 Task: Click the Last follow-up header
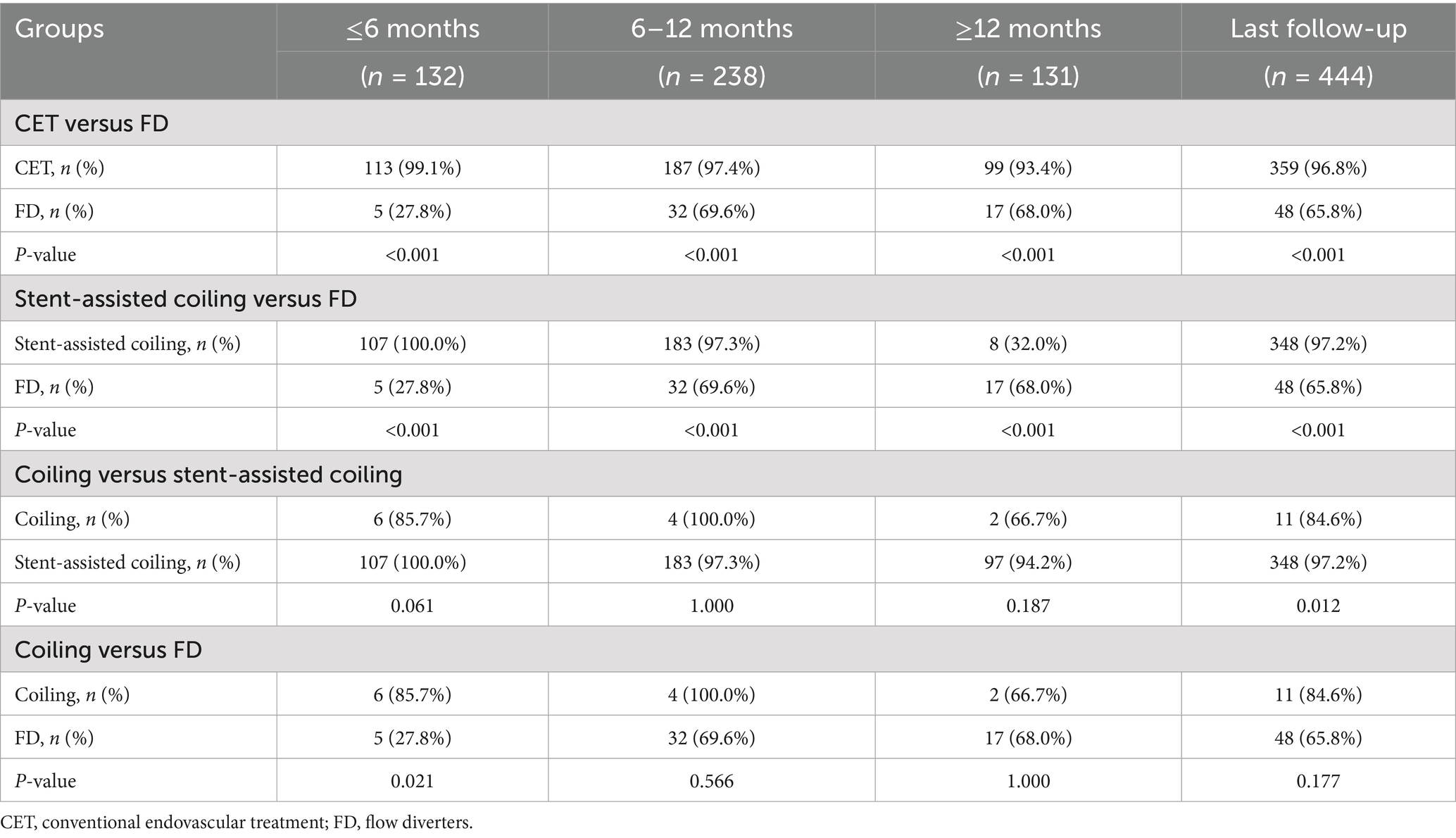pos(1318,29)
